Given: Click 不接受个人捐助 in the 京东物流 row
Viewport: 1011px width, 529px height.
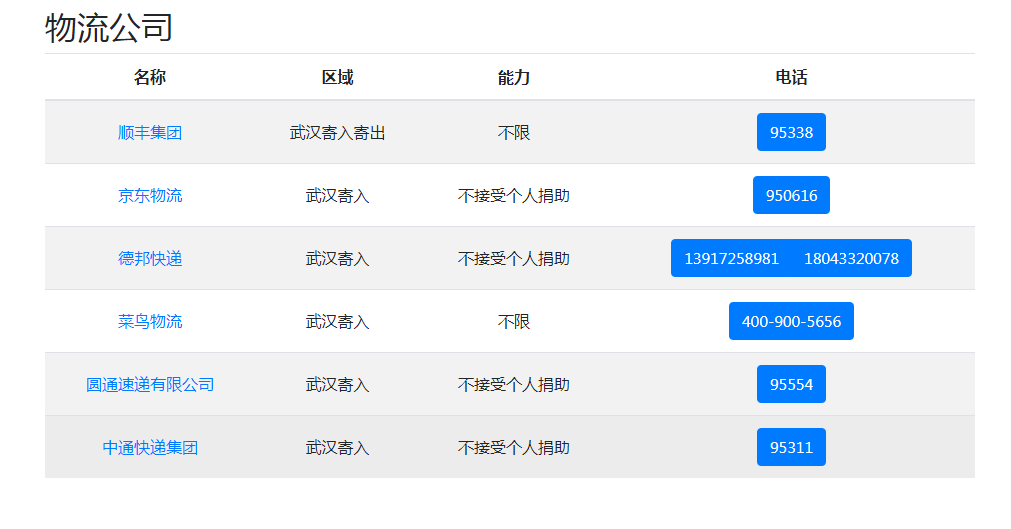Looking at the screenshot, I should coord(513,195).
